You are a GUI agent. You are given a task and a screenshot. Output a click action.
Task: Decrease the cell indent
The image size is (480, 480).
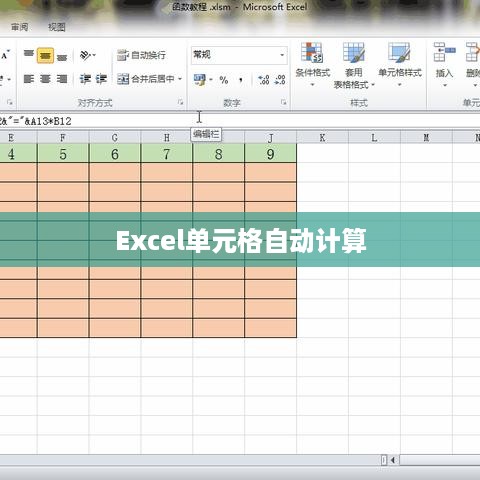click(85, 79)
